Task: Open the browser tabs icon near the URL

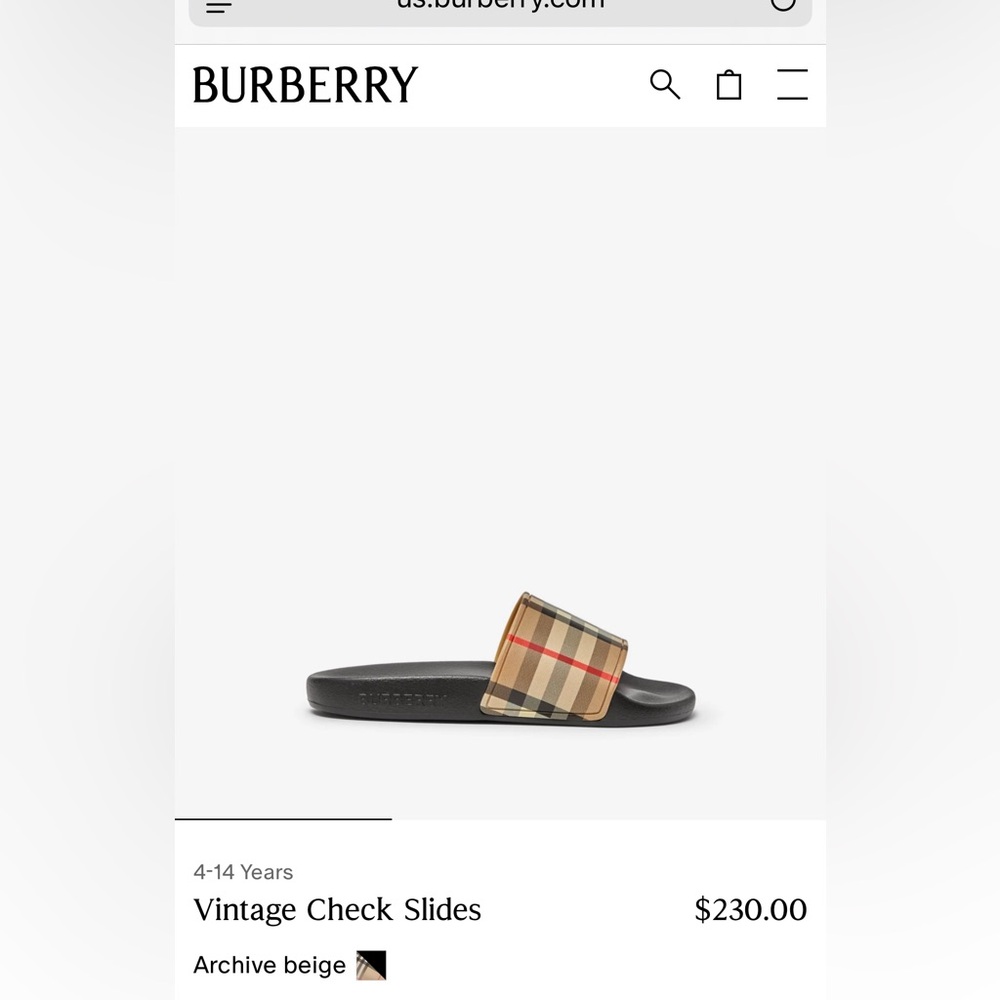Action: pyautogui.click(x=783, y=6)
